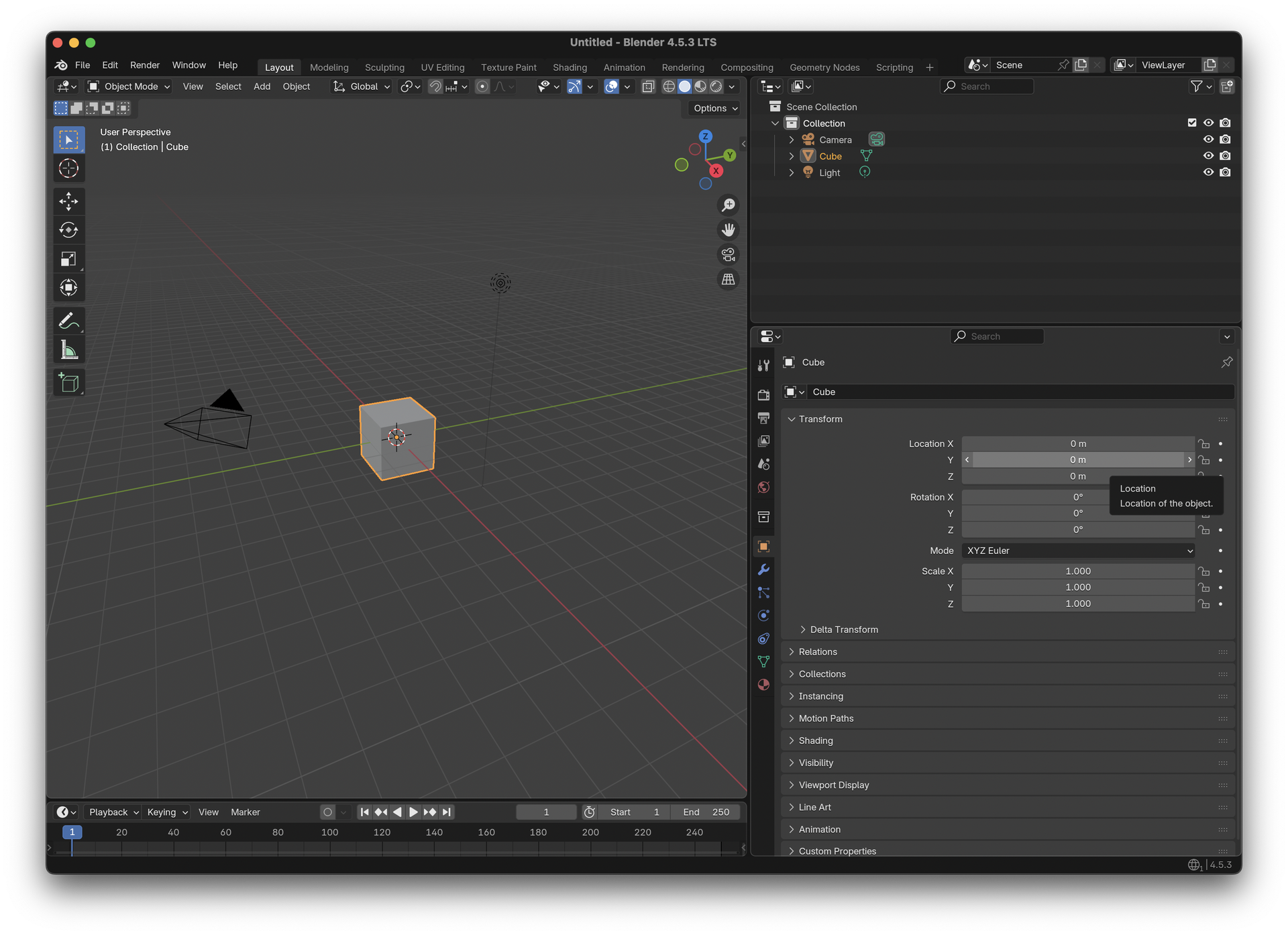Open the Object Mode dropdown
The height and width of the screenshot is (935, 1288).
pyautogui.click(x=129, y=87)
